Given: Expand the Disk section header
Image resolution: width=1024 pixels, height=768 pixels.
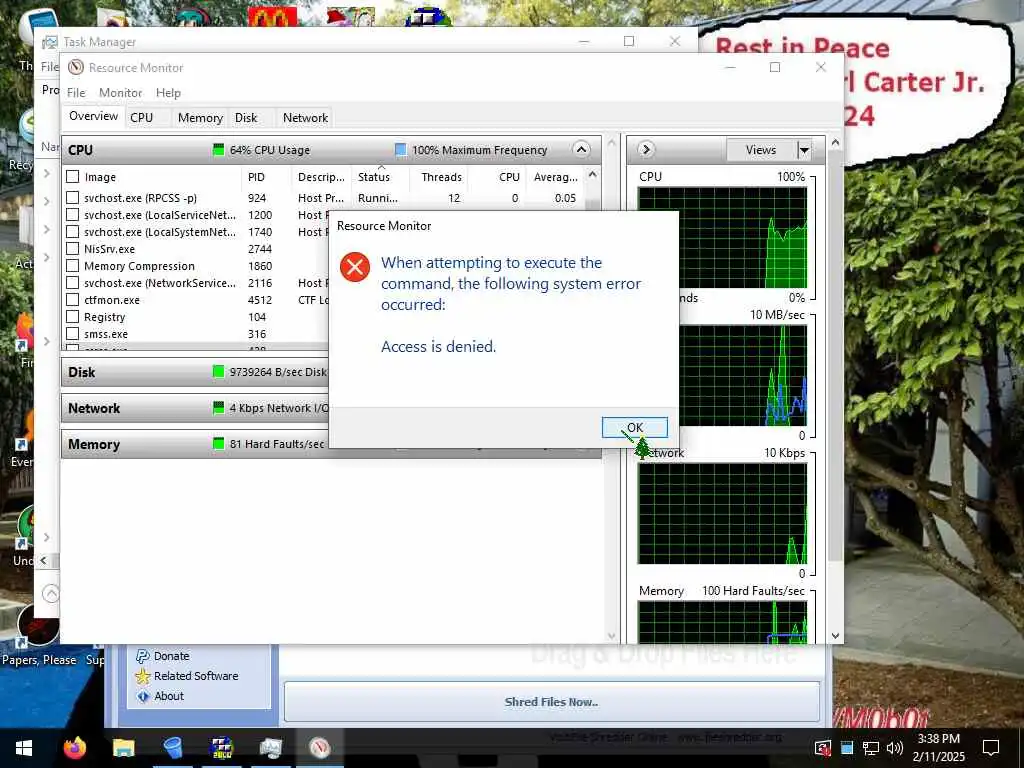Looking at the screenshot, I should (x=195, y=372).
